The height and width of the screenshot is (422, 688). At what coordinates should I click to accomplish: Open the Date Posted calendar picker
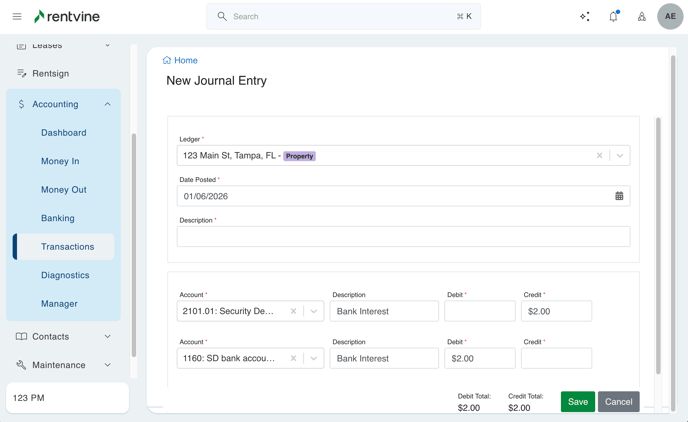click(619, 196)
